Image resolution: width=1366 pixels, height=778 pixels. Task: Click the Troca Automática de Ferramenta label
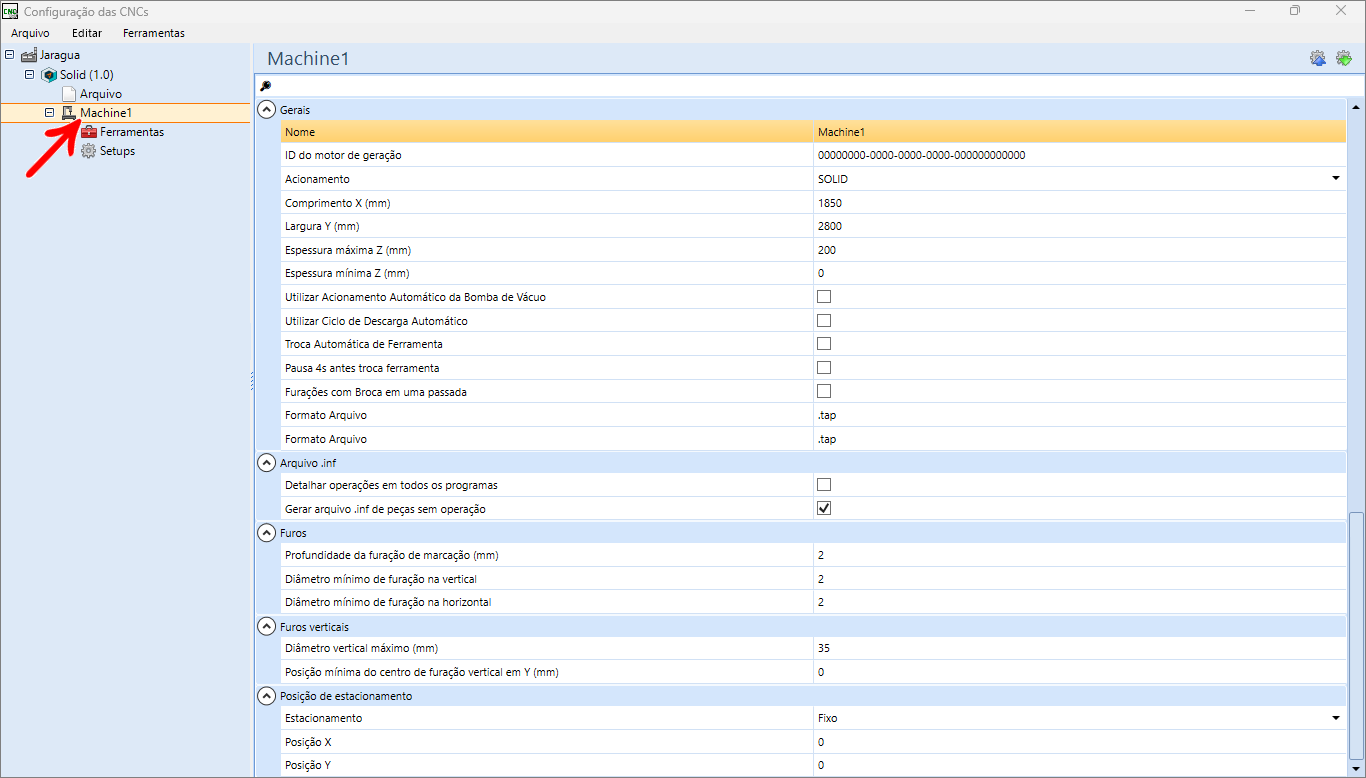(363, 344)
